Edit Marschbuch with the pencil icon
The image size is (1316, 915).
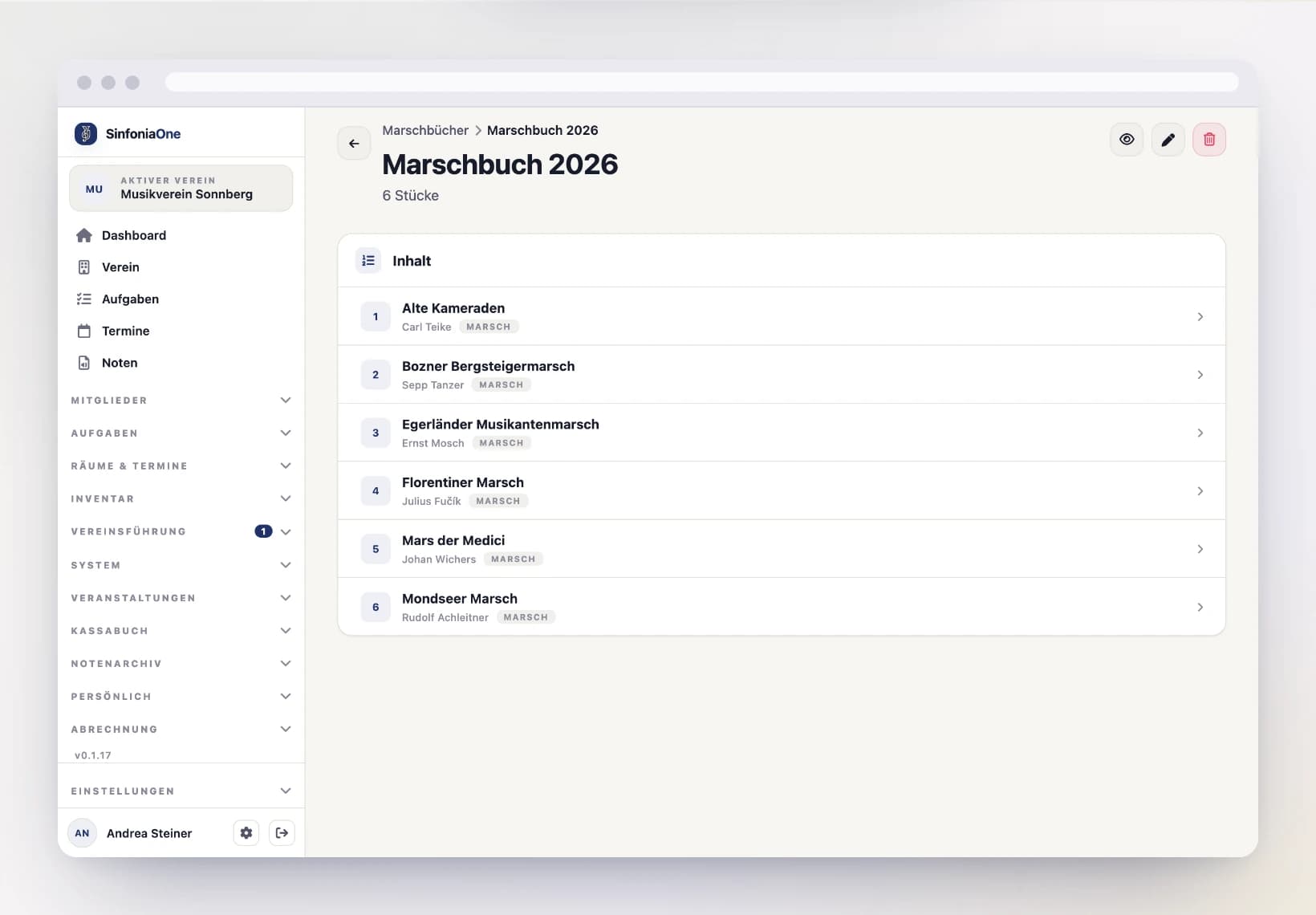(x=1168, y=140)
